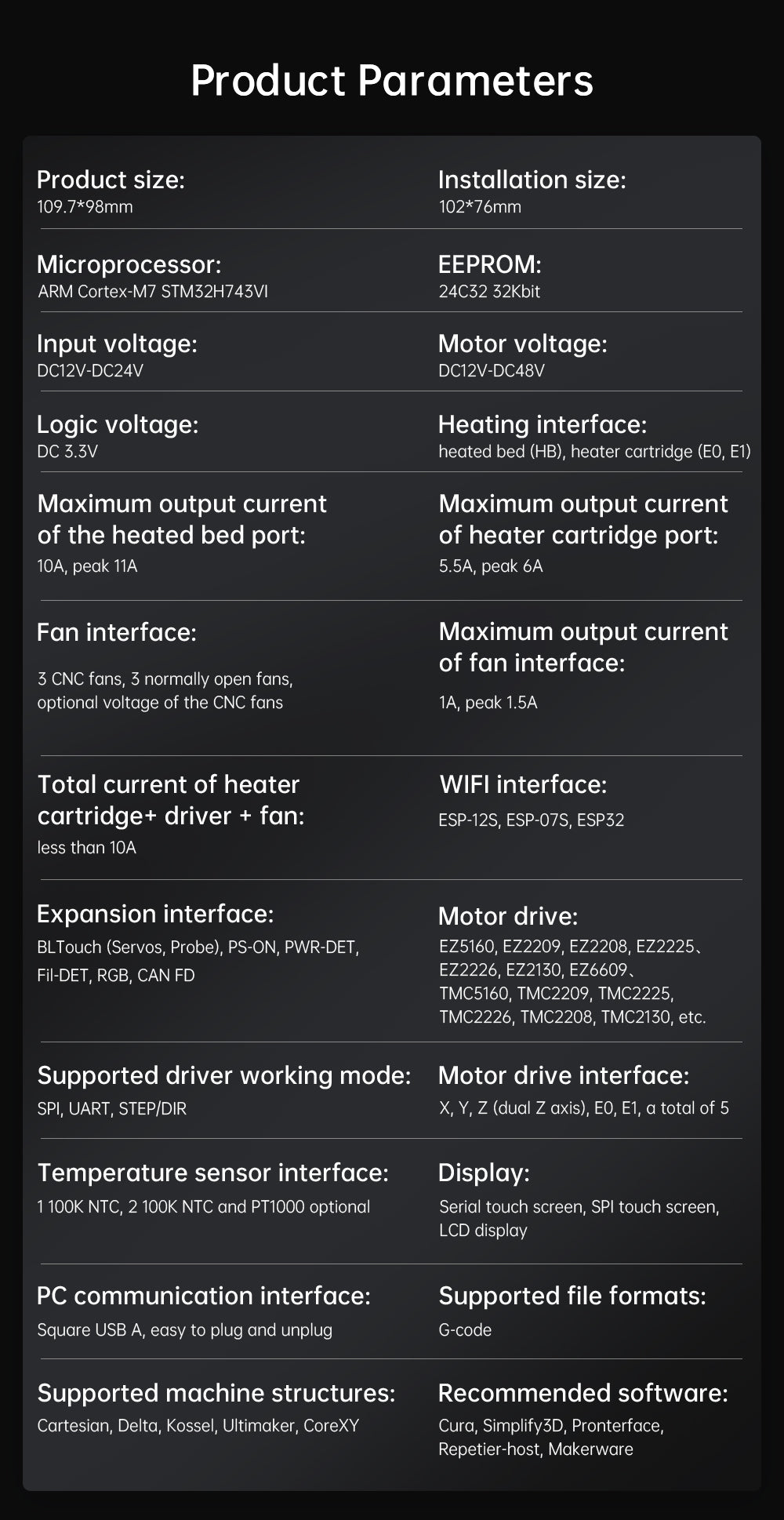Viewport: 784px width, 1520px height.
Task: Select the Heating interface heading
Action: pos(543,424)
